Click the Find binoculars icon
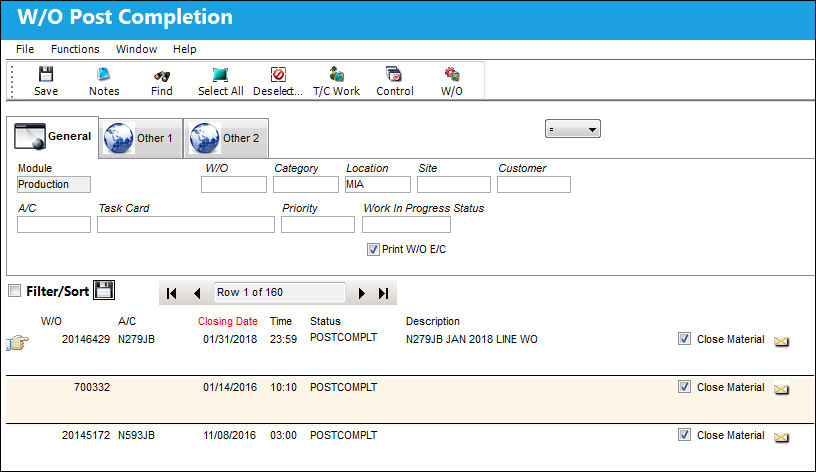 (x=162, y=76)
